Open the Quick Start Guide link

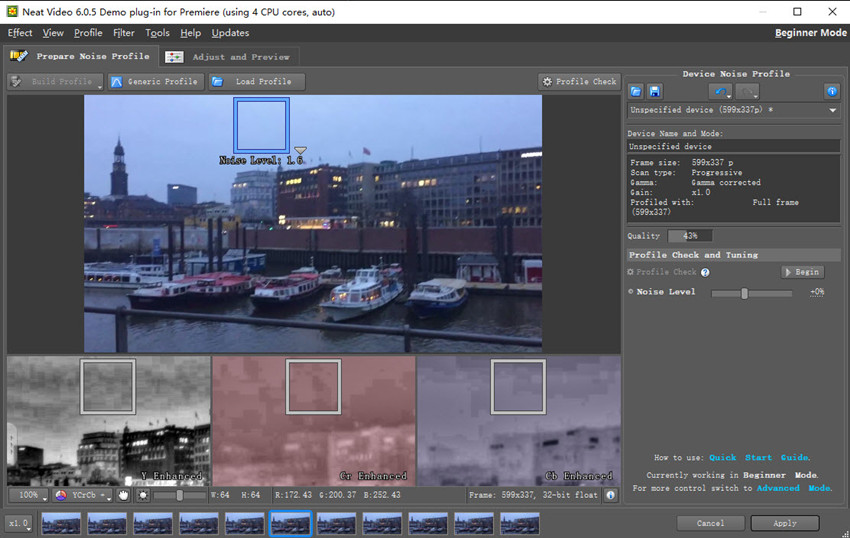pyautogui.click(x=759, y=458)
